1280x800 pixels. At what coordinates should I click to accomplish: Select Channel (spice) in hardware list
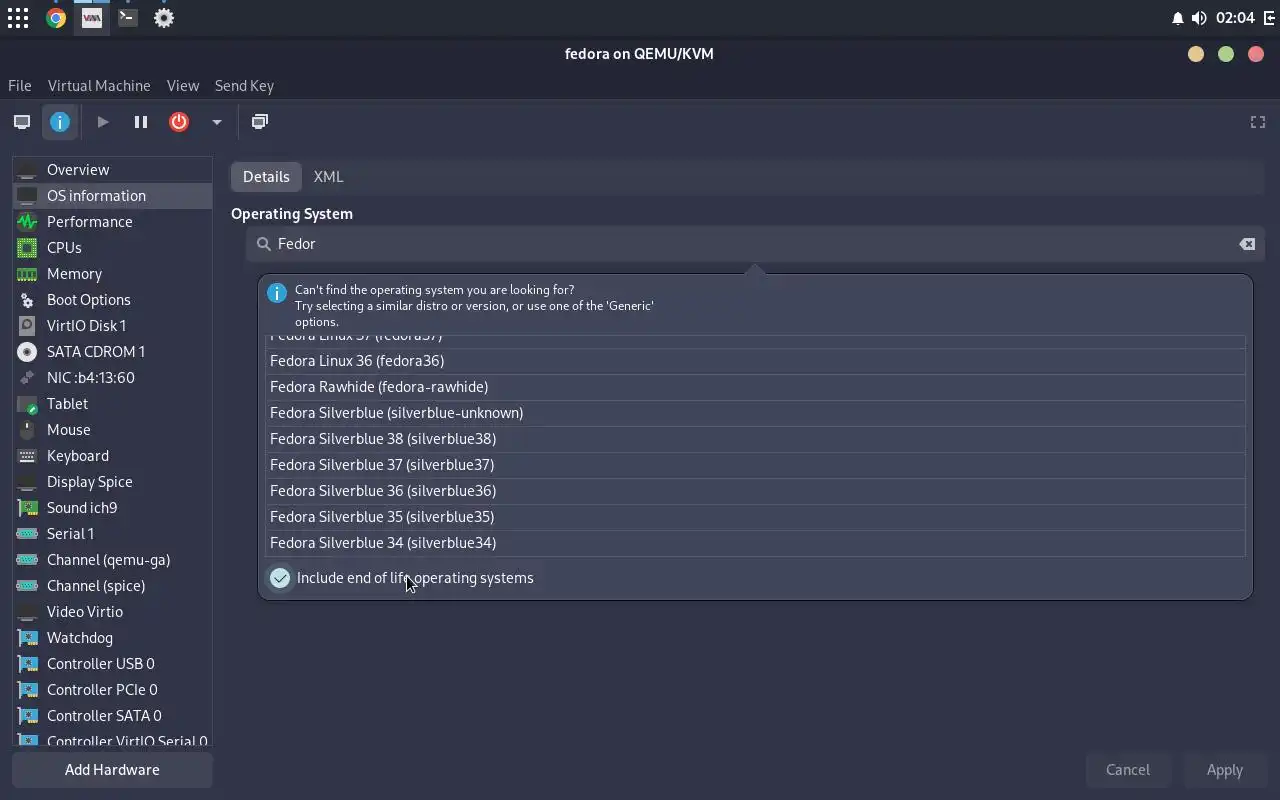point(112,586)
